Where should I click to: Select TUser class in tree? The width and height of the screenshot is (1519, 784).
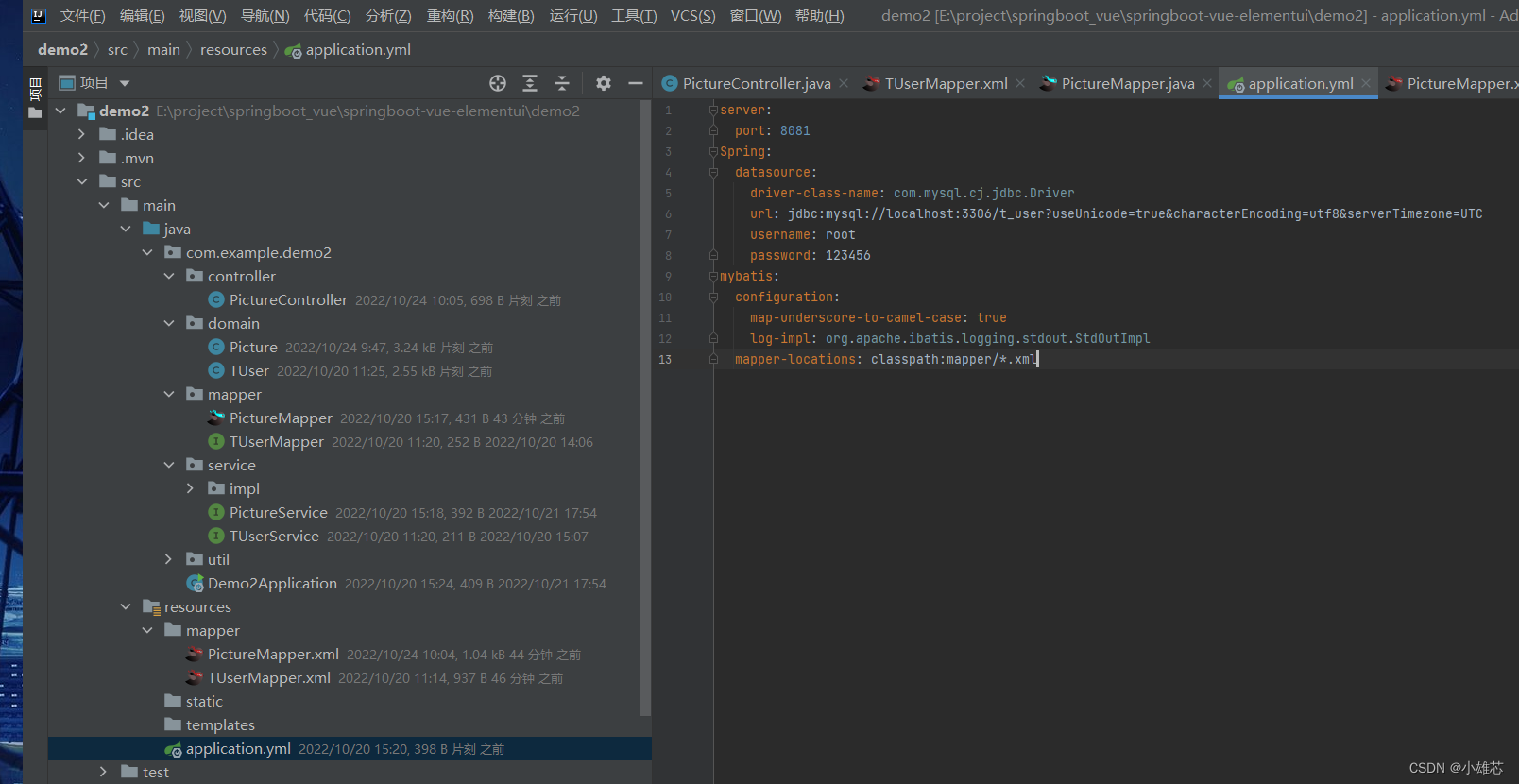(249, 370)
